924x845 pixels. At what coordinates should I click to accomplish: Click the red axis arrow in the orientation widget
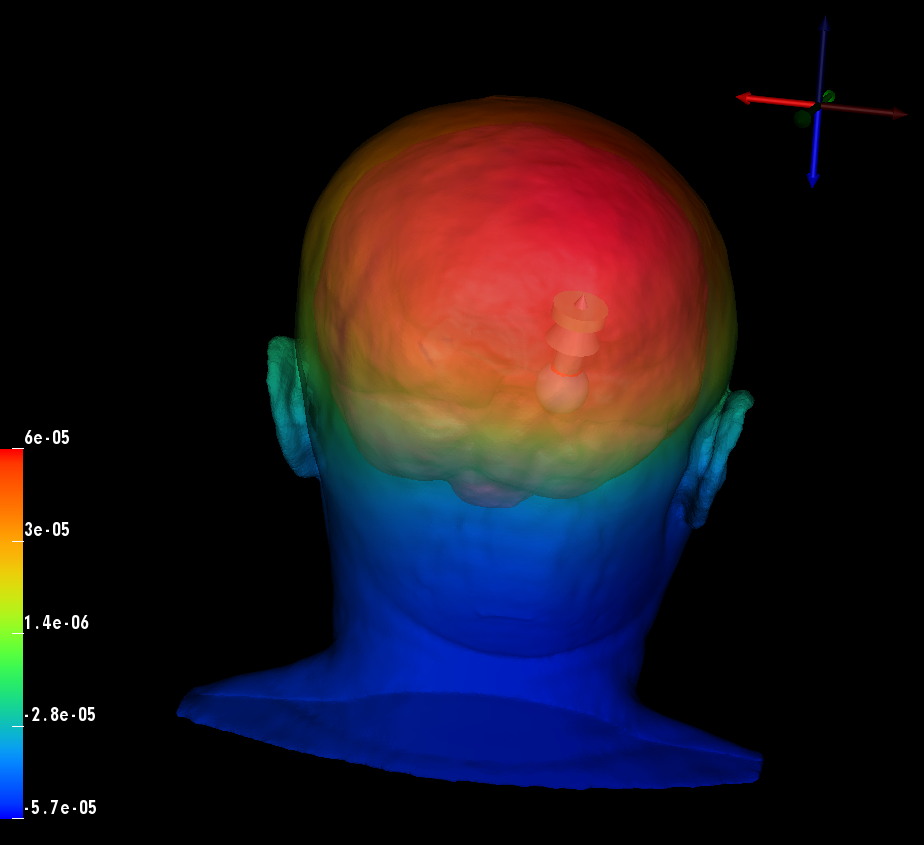pos(775,100)
